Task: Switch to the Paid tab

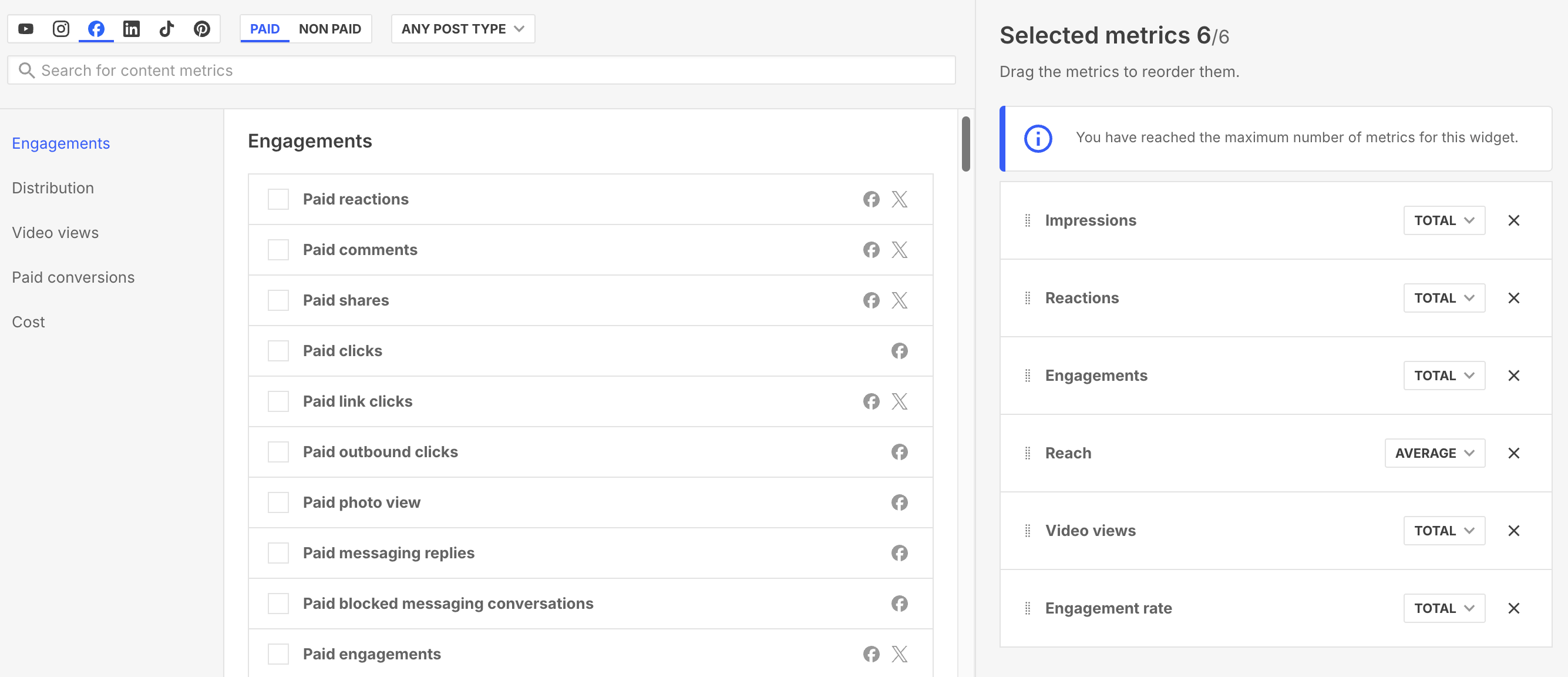Action: click(x=265, y=29)
